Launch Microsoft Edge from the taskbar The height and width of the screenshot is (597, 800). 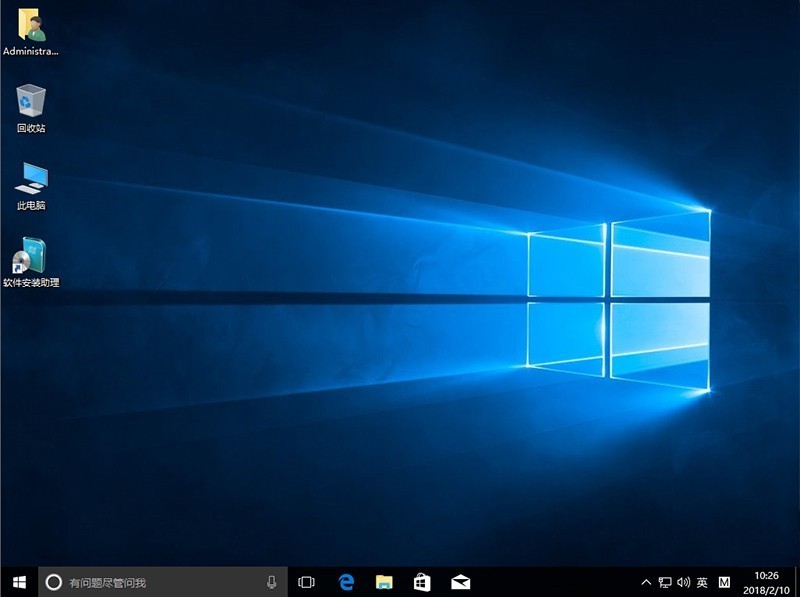click(x=346, y=581)
